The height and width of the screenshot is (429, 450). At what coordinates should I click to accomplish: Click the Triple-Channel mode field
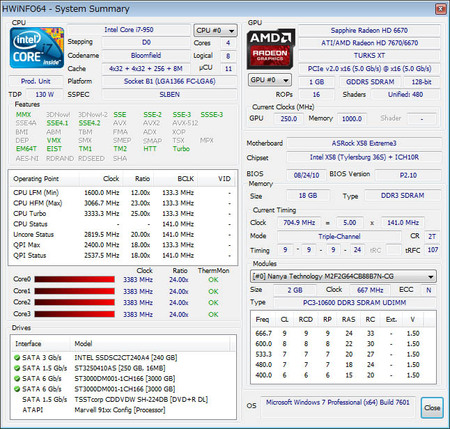tap(339, 236)
